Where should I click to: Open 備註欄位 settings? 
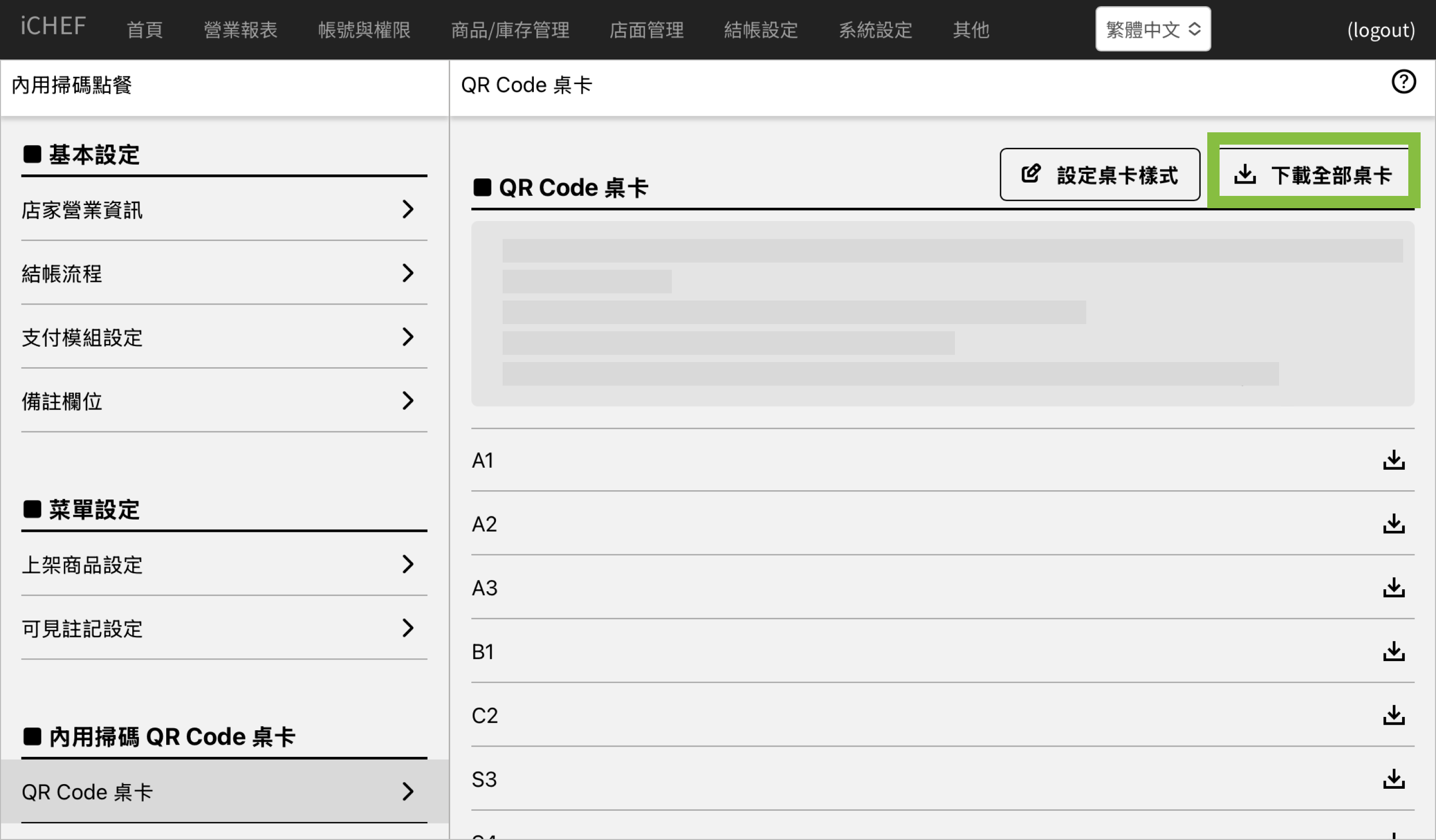224,401
